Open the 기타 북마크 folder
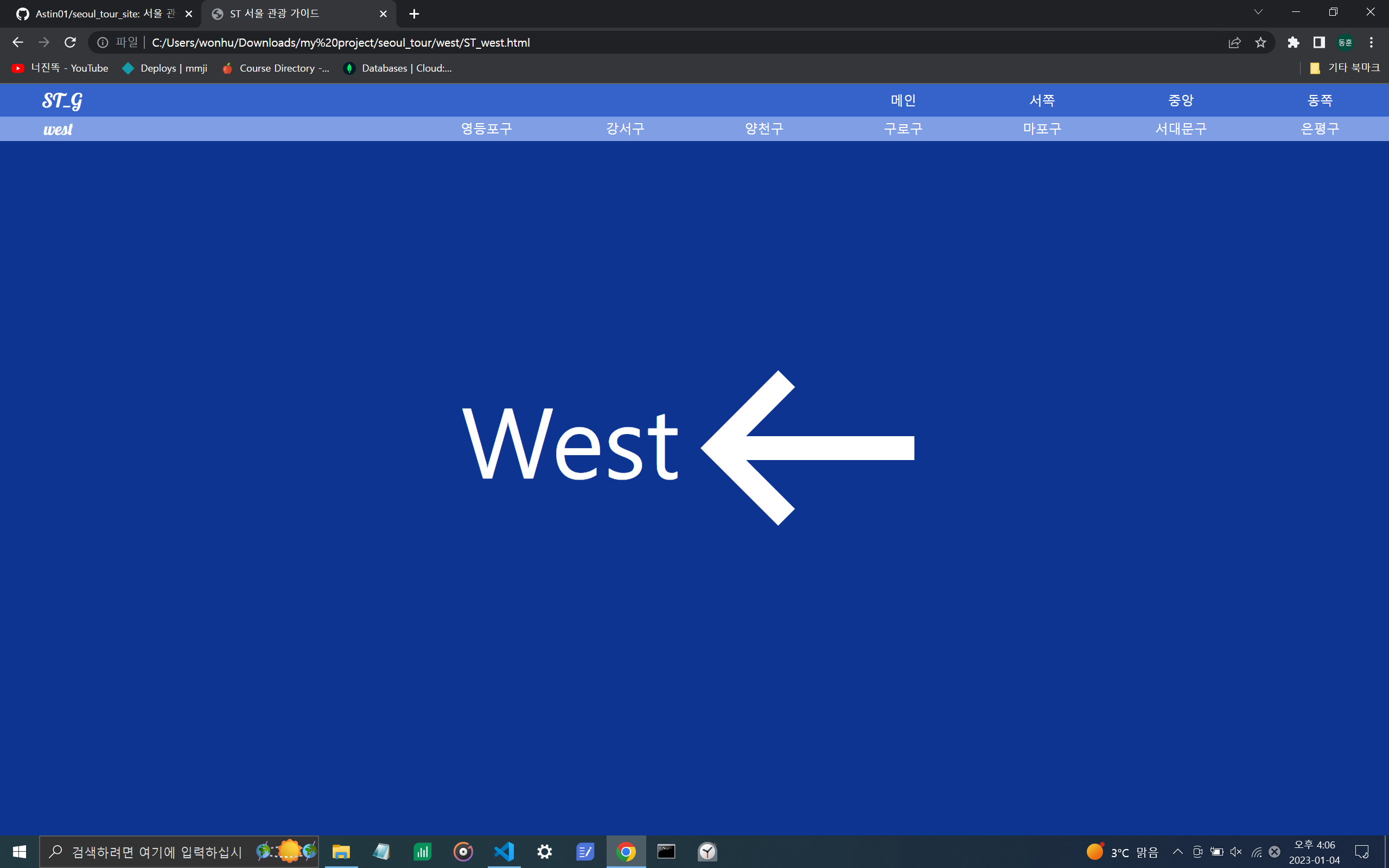The height and width of the screenshot is (868, 1389). [1345, 68]
